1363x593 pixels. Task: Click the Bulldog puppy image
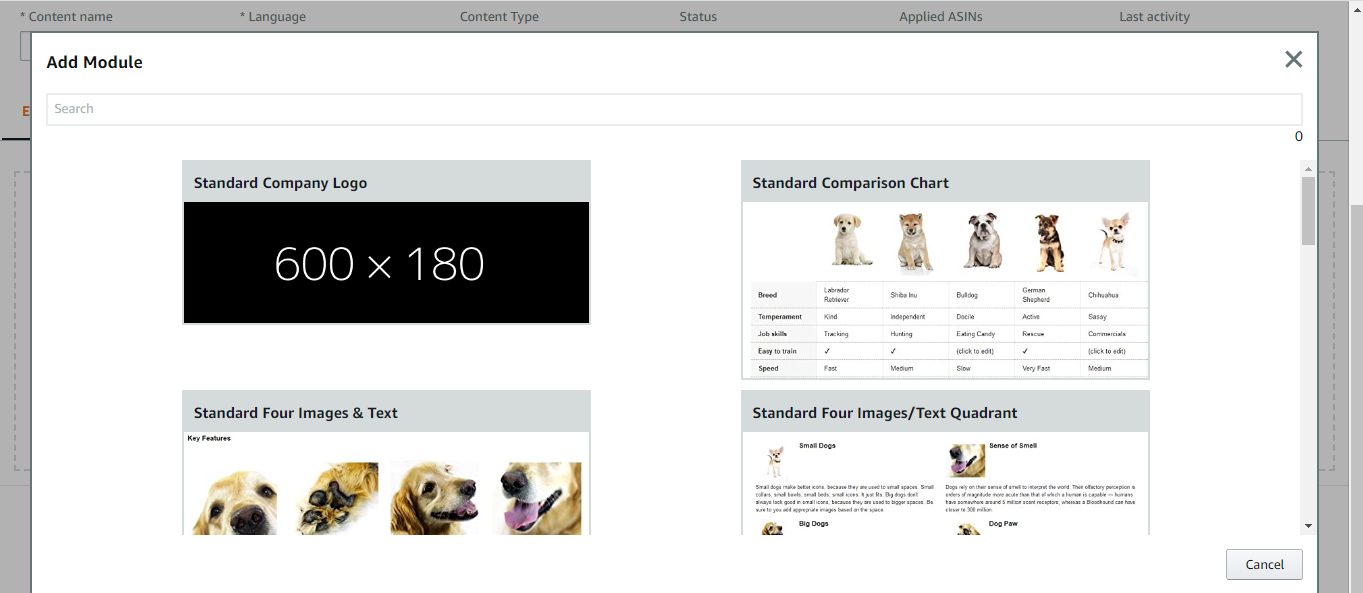pyautogui.click(x=982, y=242)
